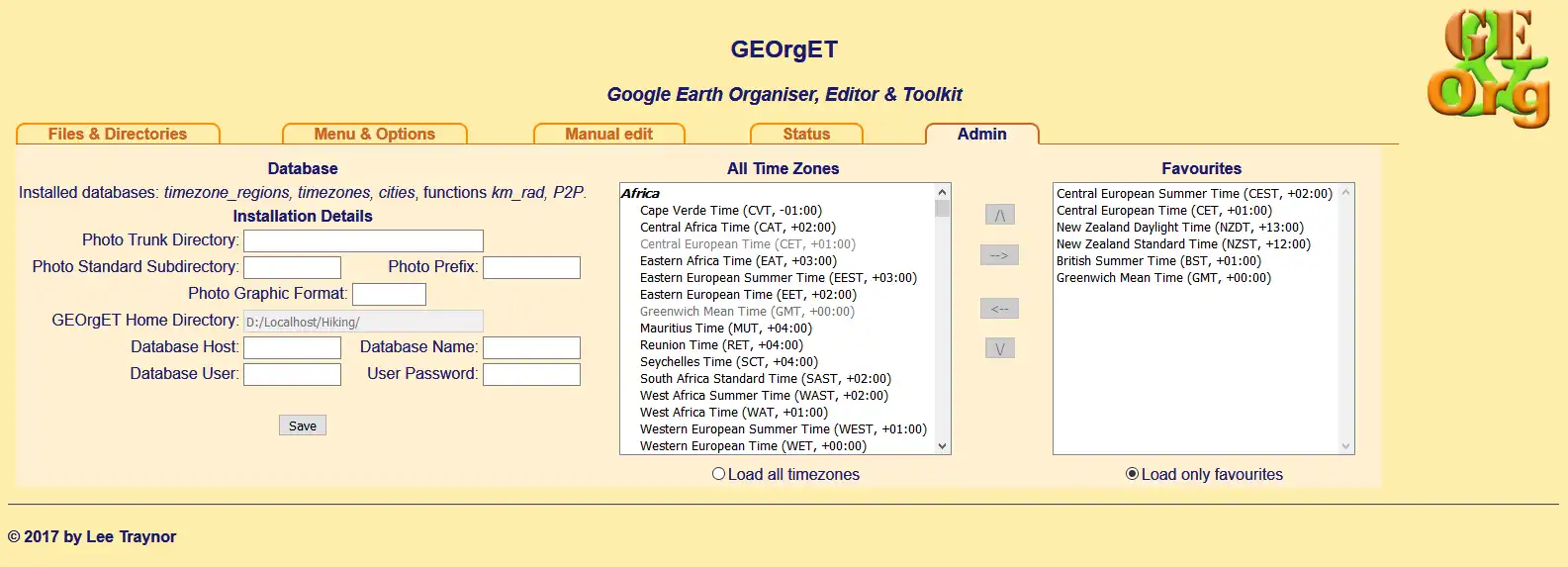This screenshot has width=1568, height=567.
Task: Click the GEOrgET Home Directory field
Action: pyautogui.click(x=363, y=321)
